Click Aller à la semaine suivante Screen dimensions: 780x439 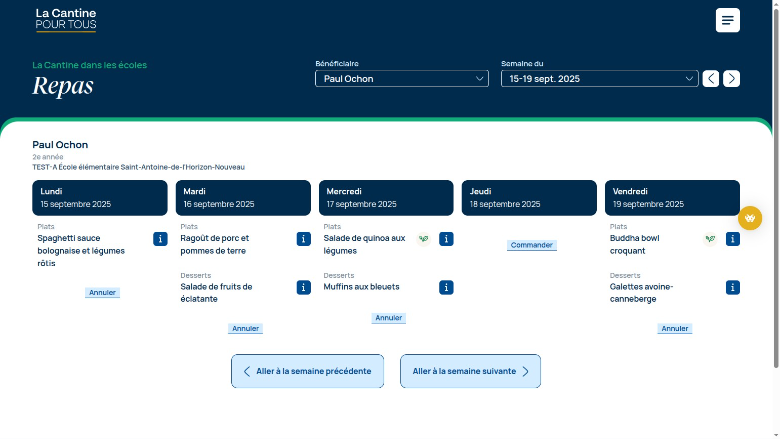tap(470, 371)
